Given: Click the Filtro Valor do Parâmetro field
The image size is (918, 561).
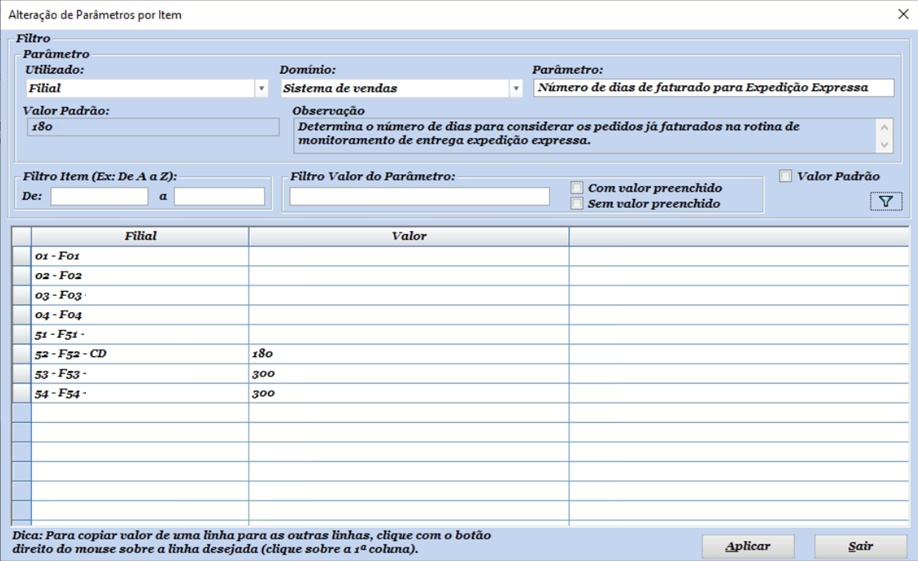Looking at the screenshot, I should point(419,196).
